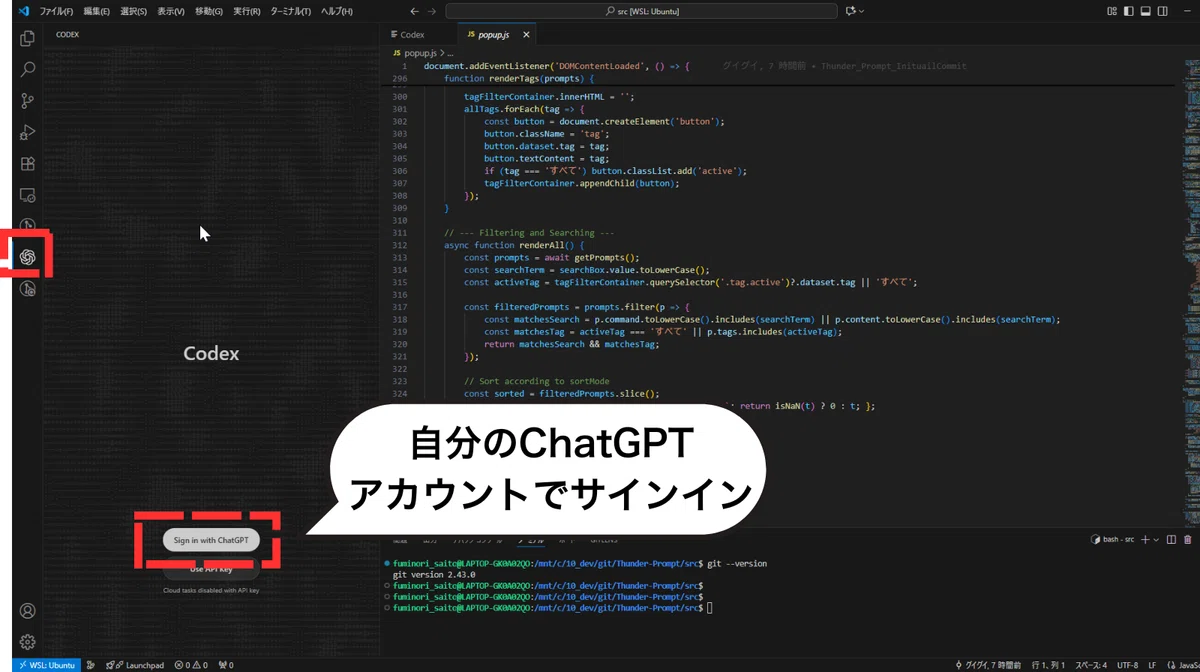This screenshot has height=672, width=1200.
Task: Click the WSL: Ubuntu remote indicator
Action: tap(47, 665)
